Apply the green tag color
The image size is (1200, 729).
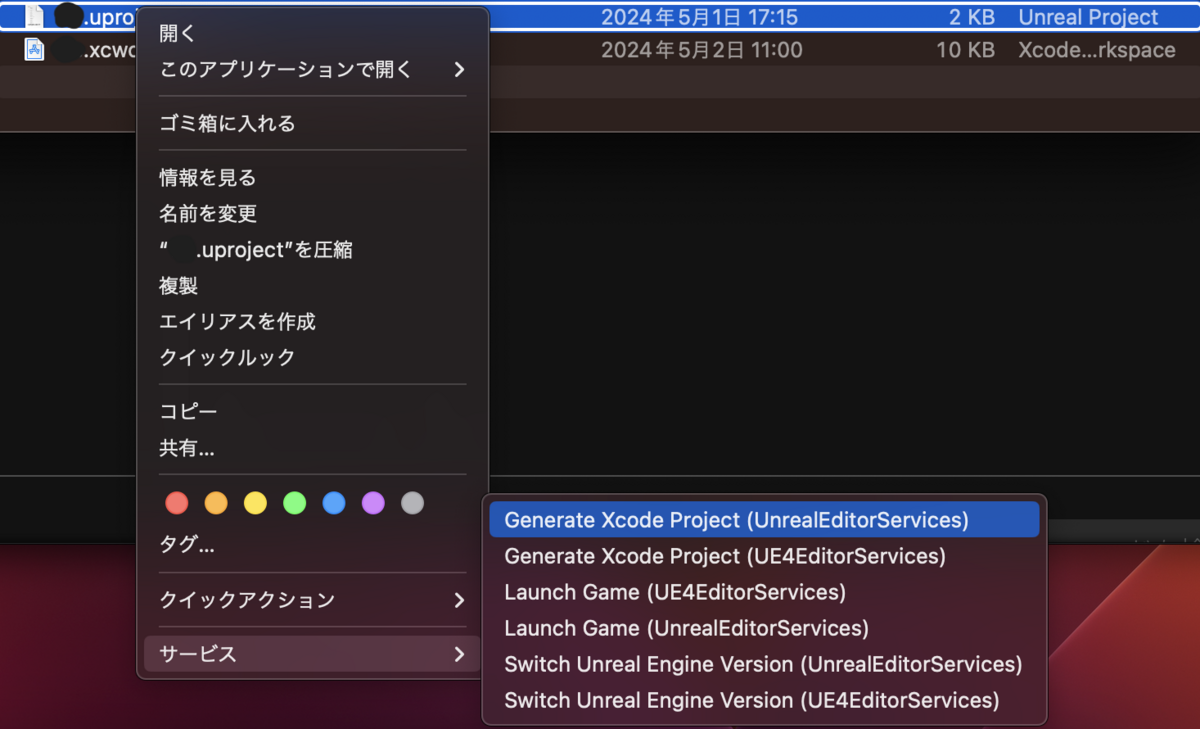[294, 503]
